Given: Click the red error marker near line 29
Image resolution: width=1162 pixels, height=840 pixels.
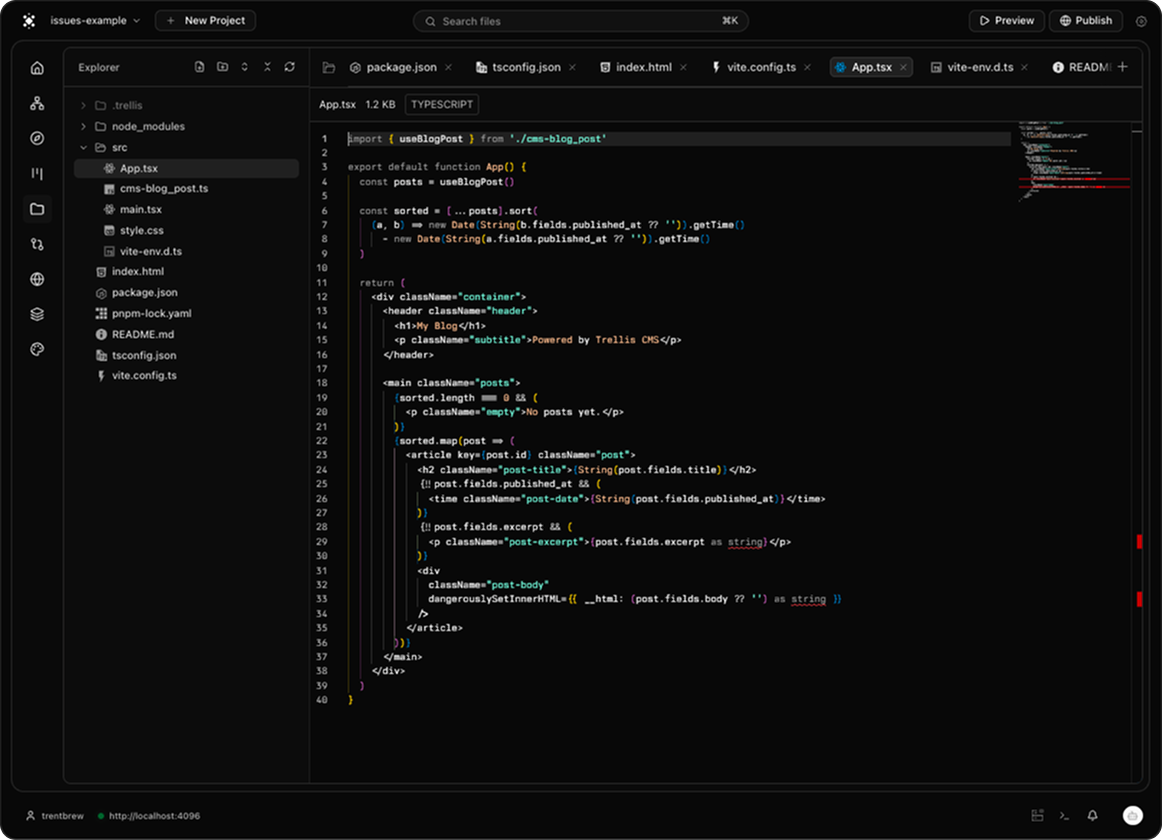Looking at the screenshot, I should click(1139, 542).
